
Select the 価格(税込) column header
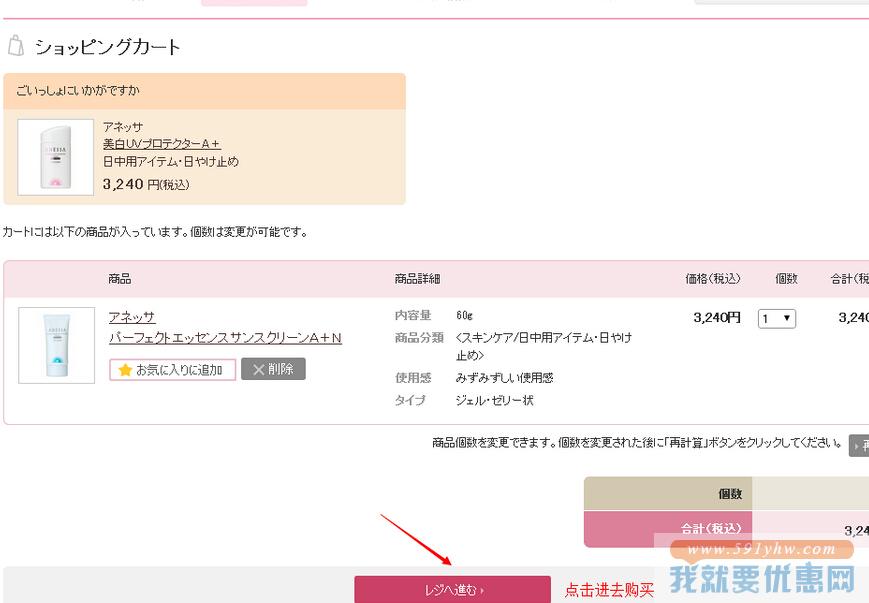click(x=713, y=279)
